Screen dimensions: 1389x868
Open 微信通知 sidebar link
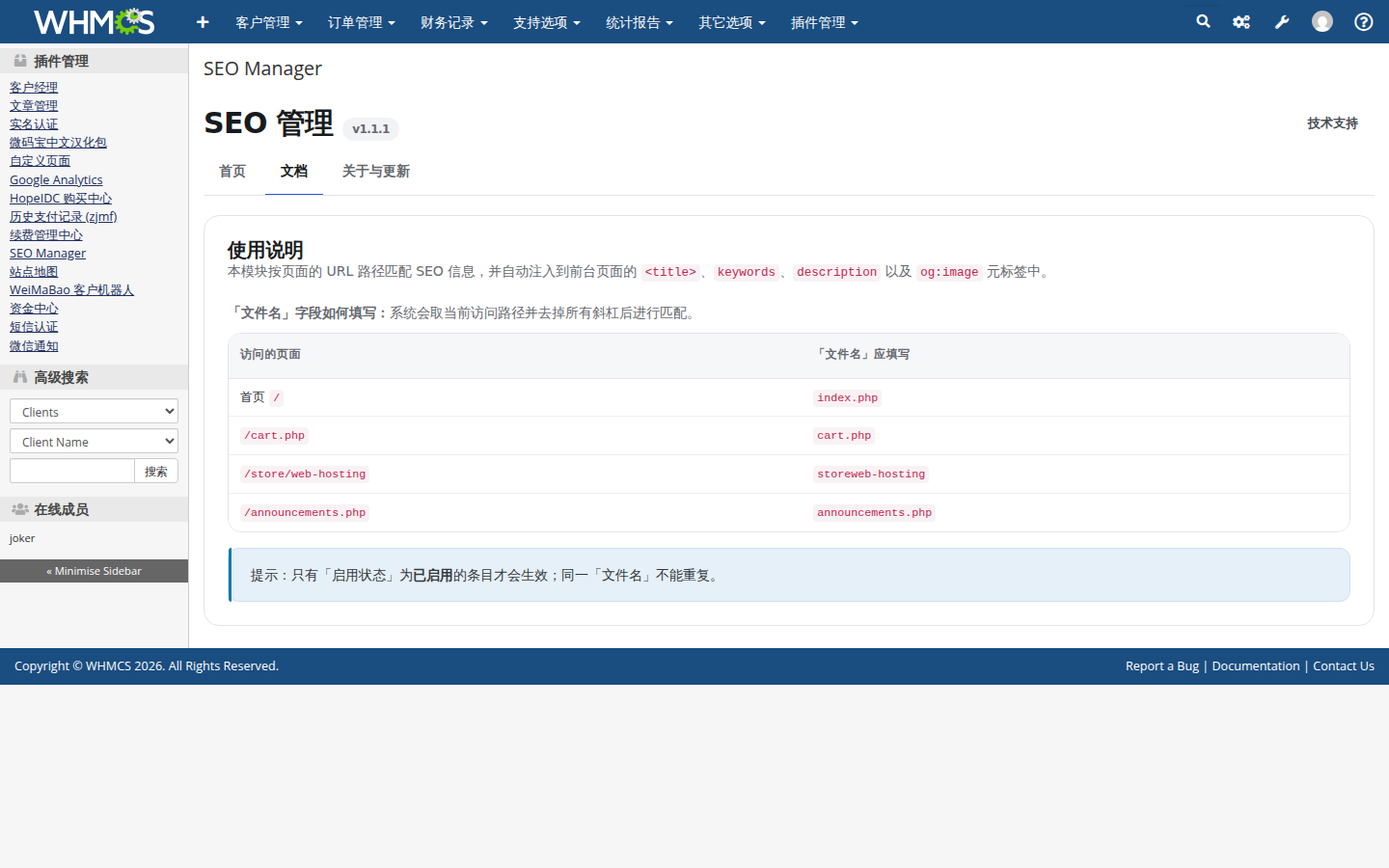[34, 346]
